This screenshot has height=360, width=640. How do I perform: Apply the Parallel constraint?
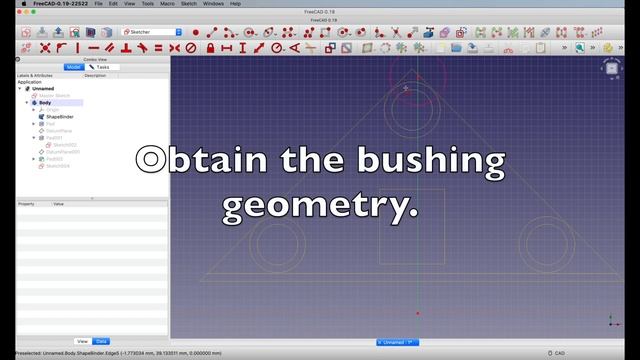(109, 48)
